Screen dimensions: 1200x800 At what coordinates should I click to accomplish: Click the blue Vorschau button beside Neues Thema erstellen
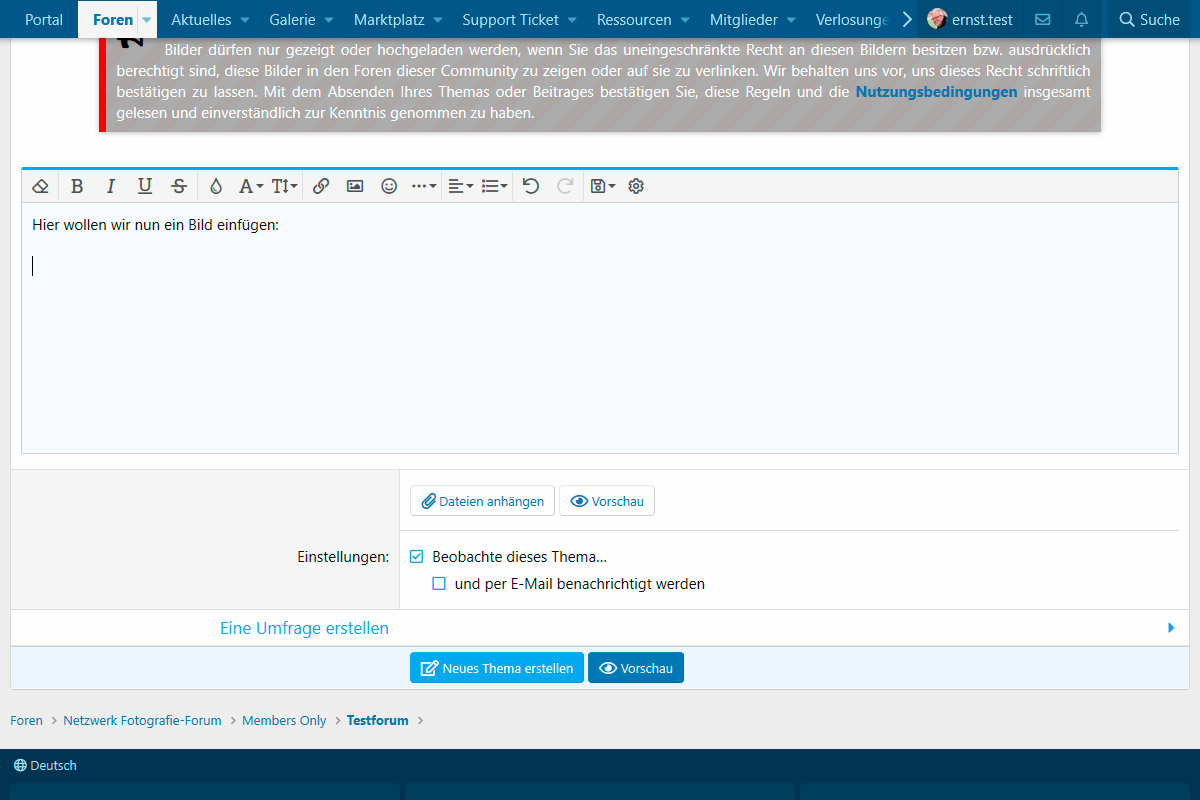tap(636, 668)
